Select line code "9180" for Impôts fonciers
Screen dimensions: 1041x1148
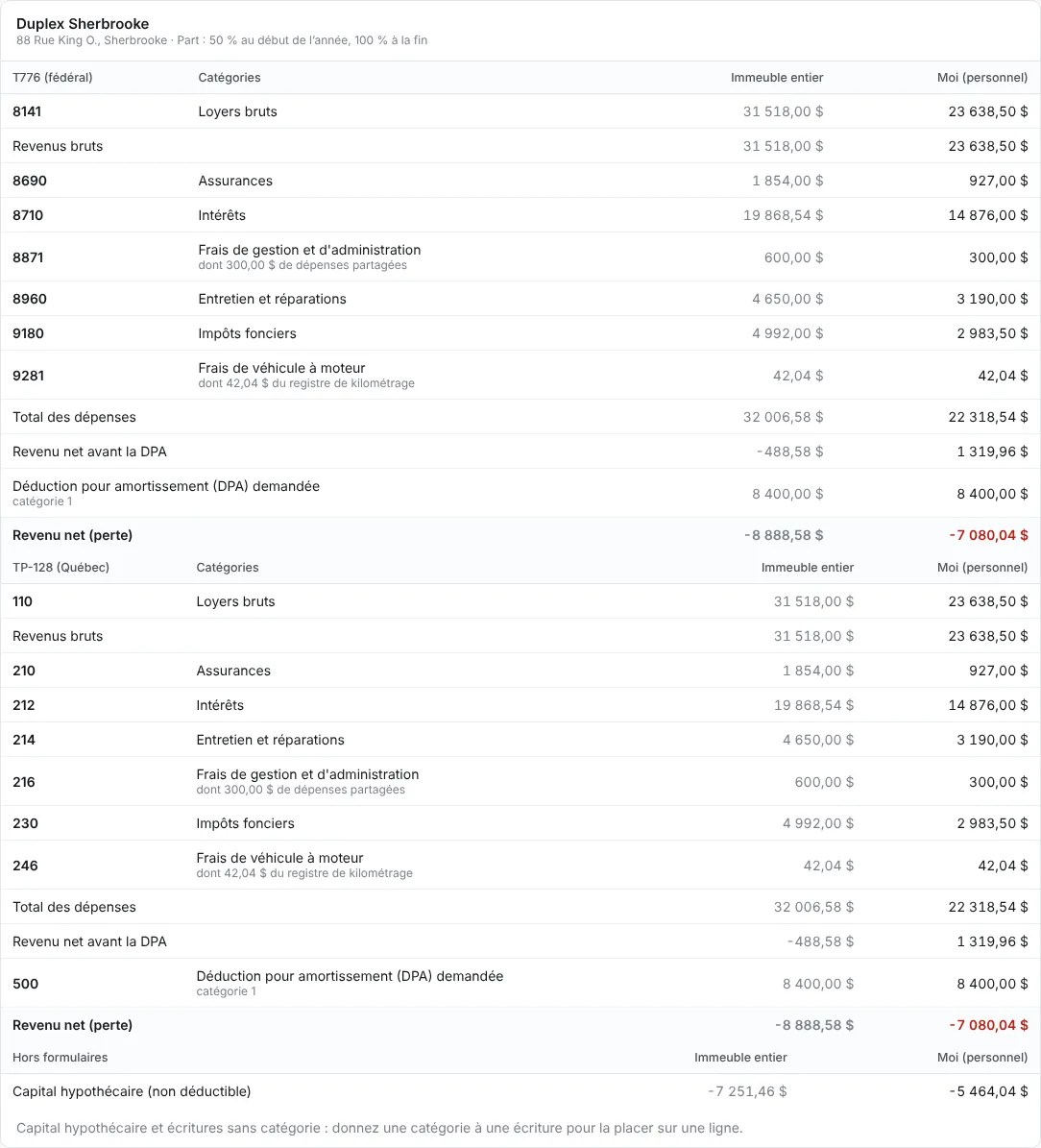(x=28, y=333)
